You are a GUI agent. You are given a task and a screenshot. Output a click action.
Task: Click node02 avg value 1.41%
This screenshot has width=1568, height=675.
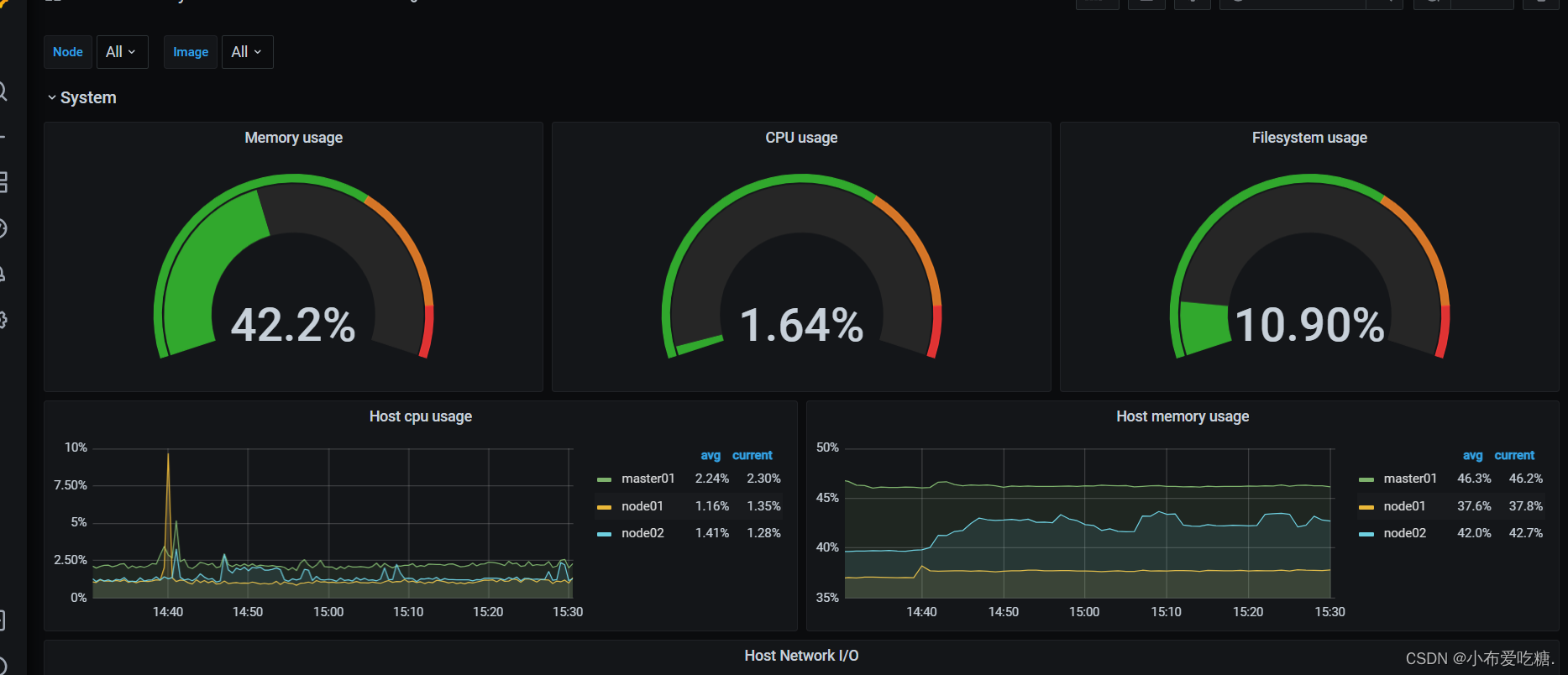712,533
